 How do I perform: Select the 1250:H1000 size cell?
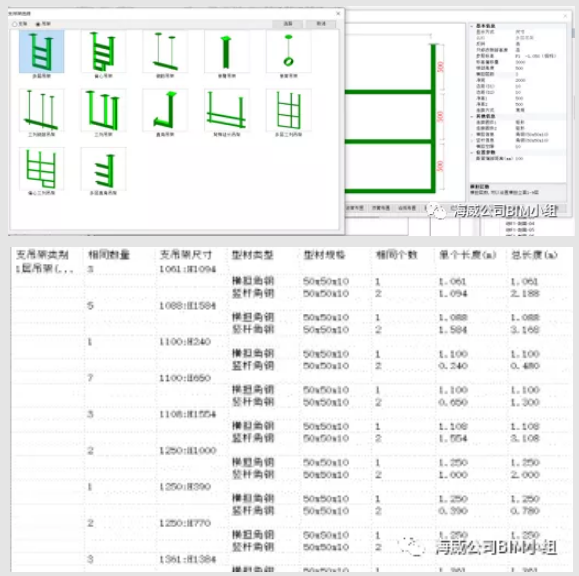[187, 450]
